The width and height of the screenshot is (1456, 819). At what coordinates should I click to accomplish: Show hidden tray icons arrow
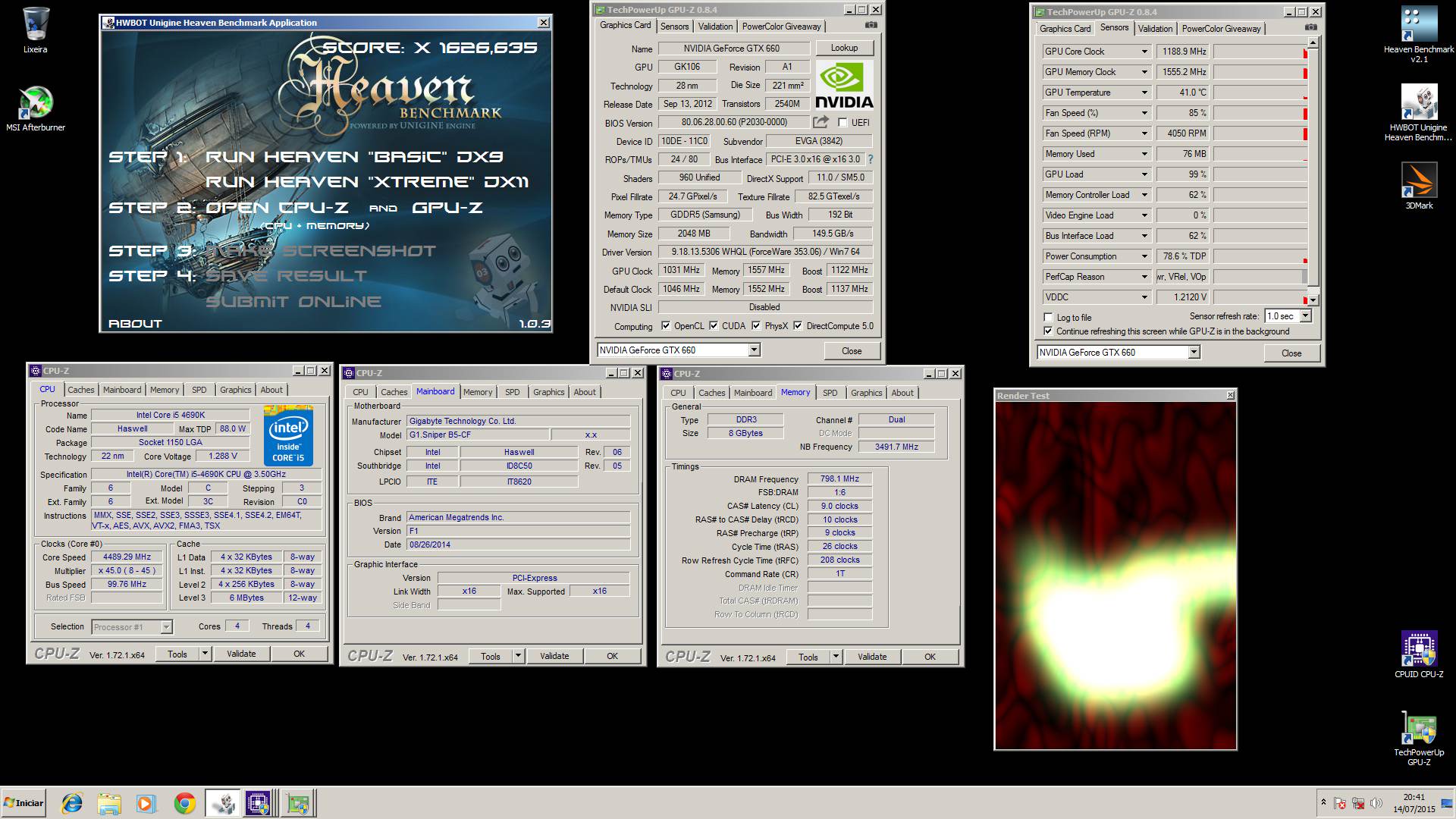click(1323, 802)
